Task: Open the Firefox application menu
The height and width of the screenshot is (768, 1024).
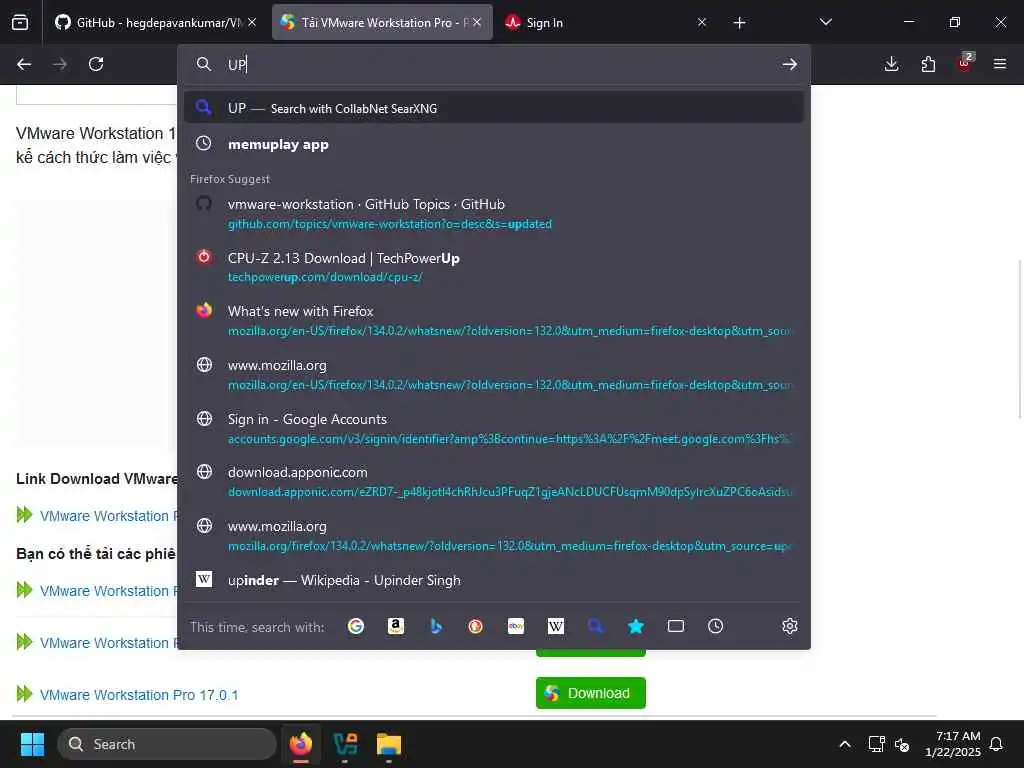Action: (1000, 64)
